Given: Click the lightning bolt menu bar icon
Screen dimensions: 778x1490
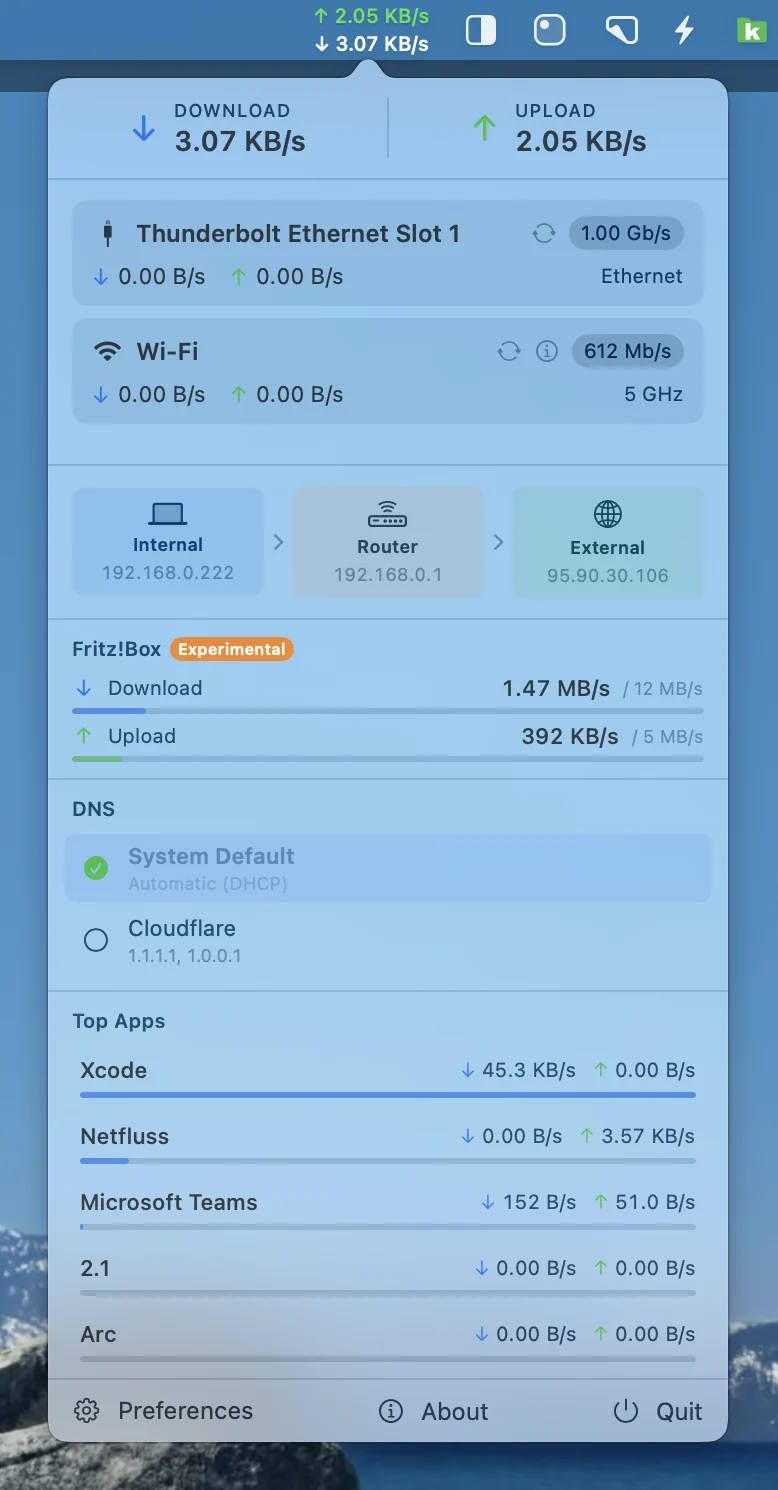Looking at the screenshot, I should click(x=684, y=30).
